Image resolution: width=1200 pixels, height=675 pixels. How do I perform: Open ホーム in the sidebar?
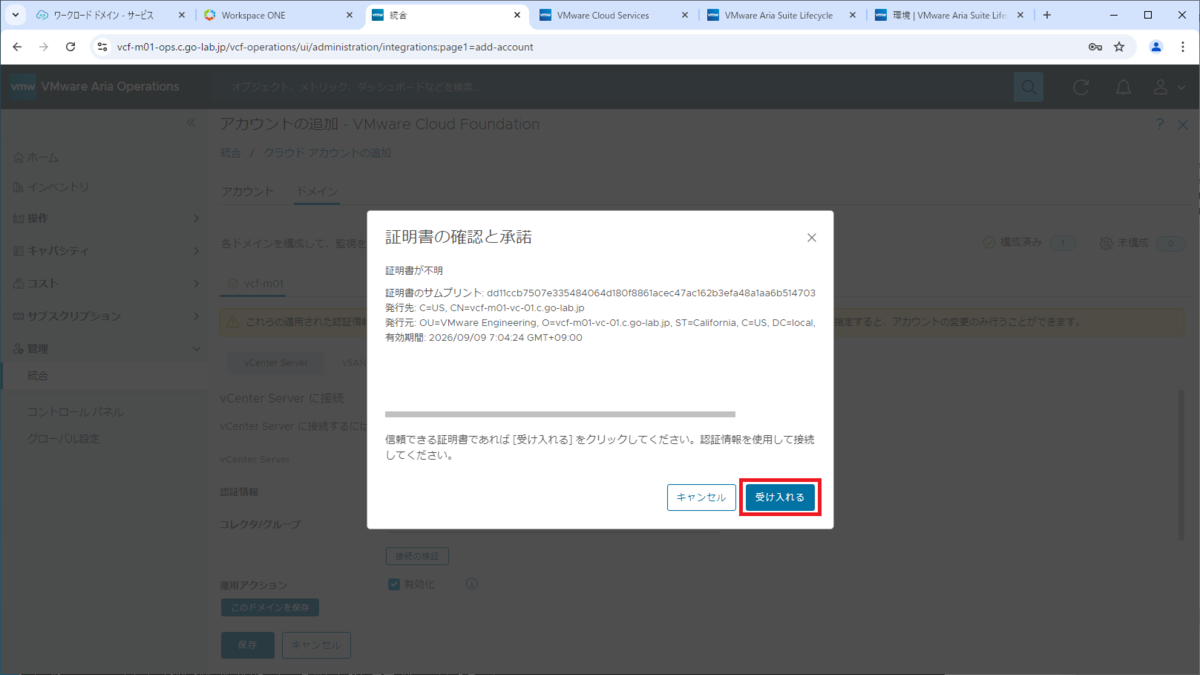[36, 158]
